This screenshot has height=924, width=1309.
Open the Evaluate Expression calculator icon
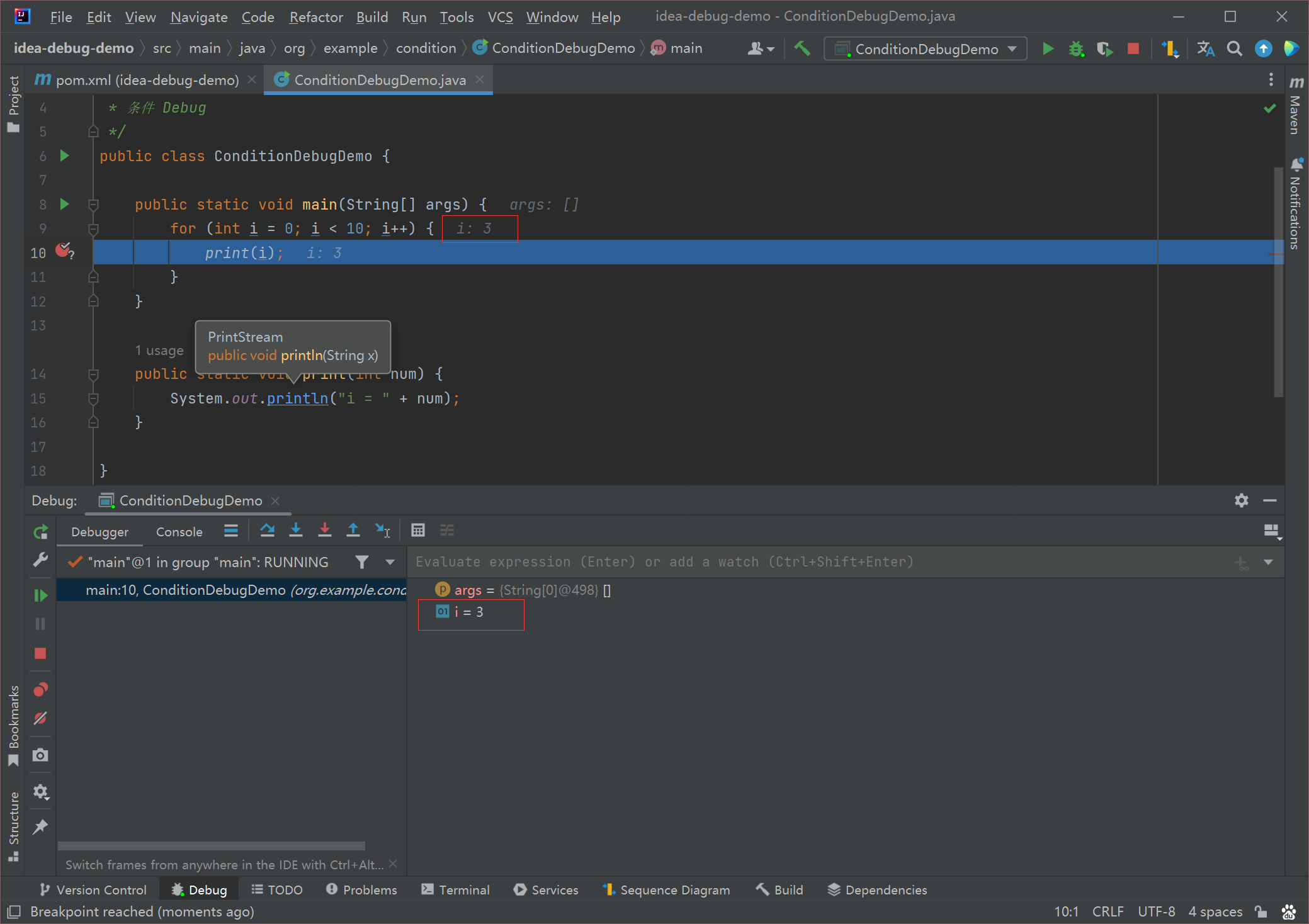point(418,530)
